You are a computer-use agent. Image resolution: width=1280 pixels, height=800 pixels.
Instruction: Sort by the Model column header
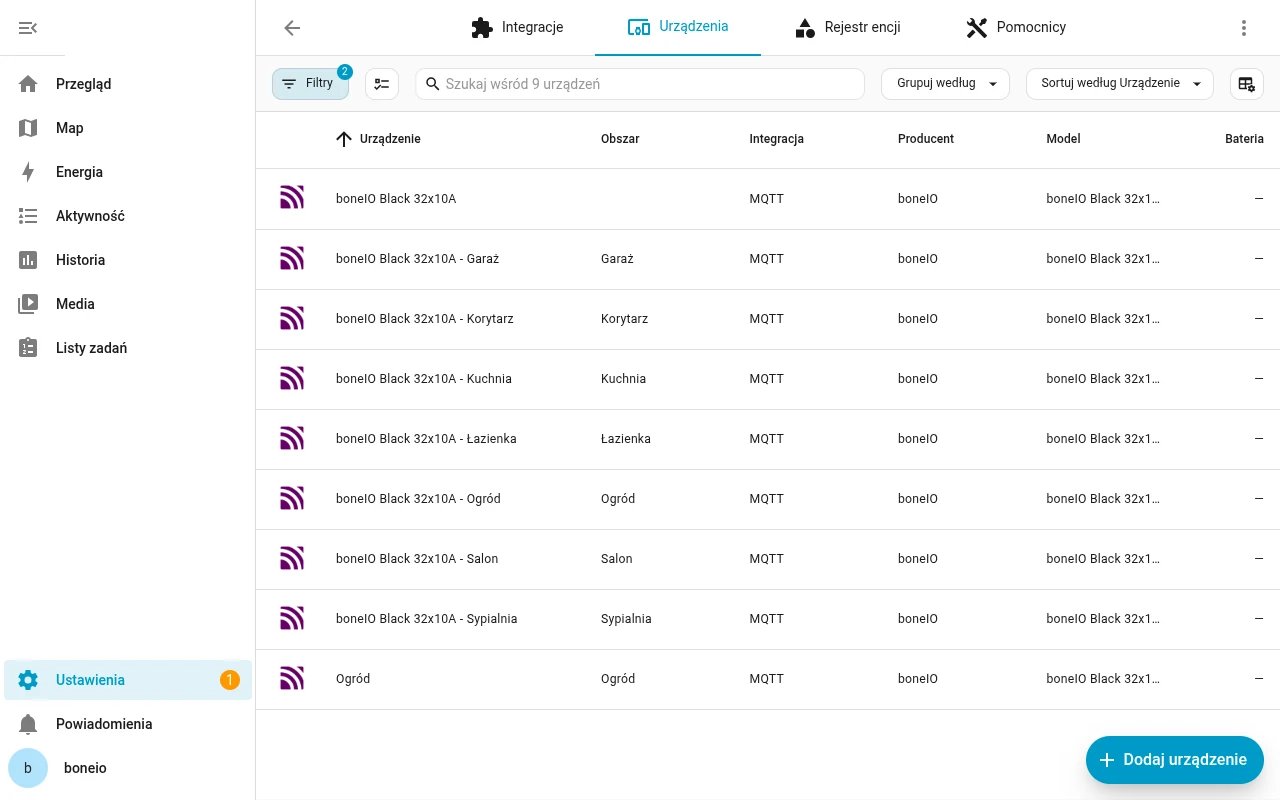tap(1063, 139)
